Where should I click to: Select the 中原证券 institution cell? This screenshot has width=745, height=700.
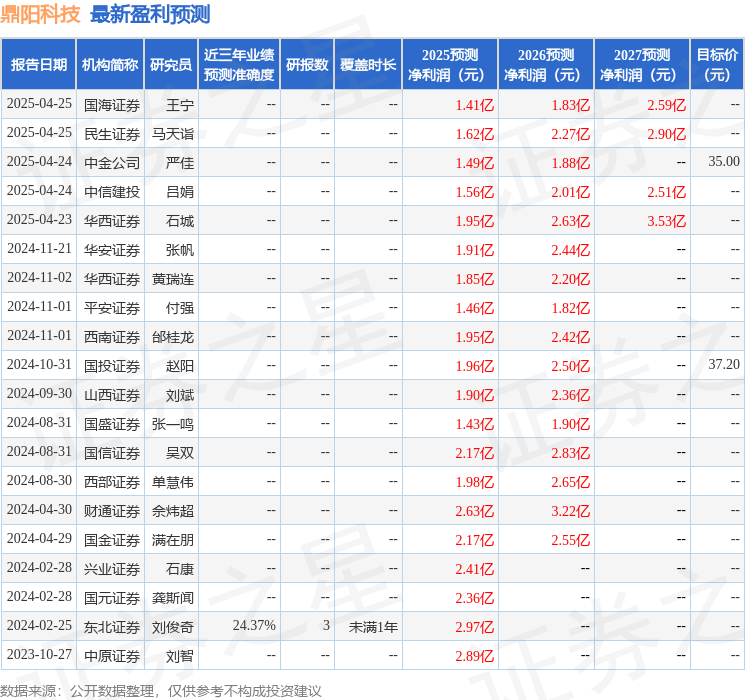tap(112, 656)
